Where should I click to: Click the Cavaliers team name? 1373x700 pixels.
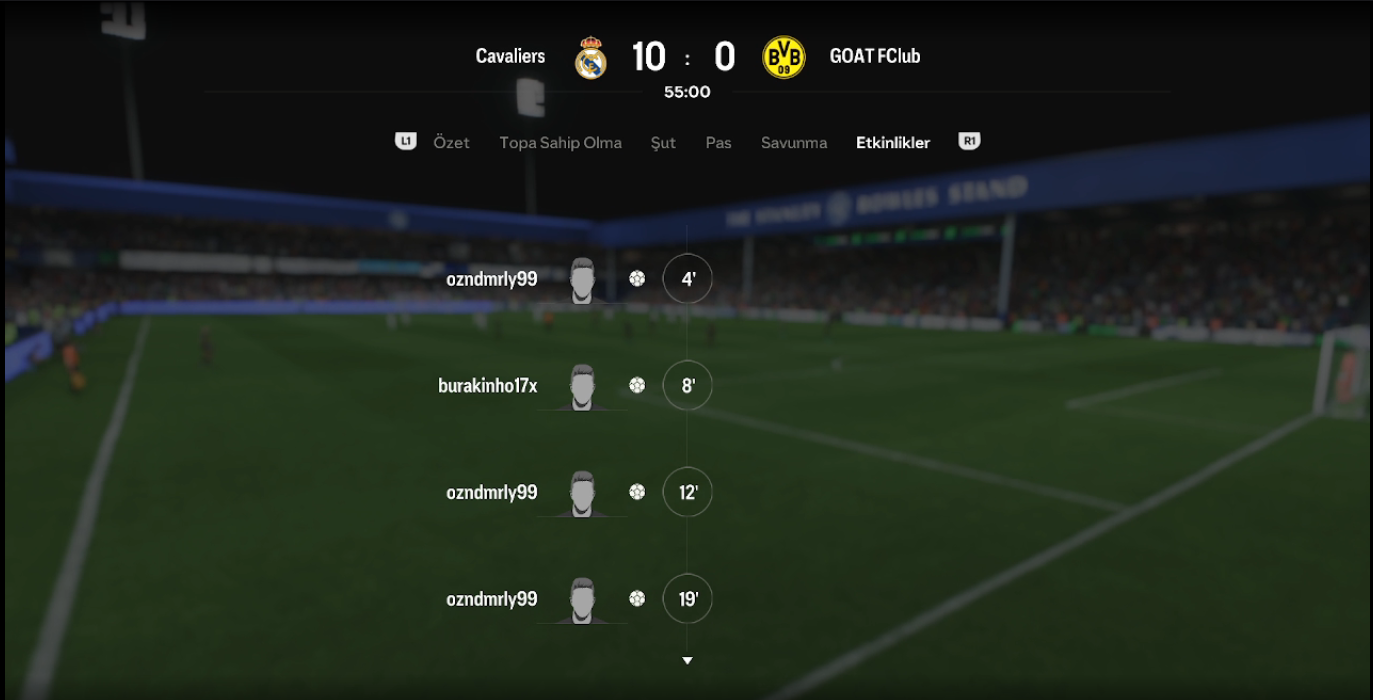point(510,56)
